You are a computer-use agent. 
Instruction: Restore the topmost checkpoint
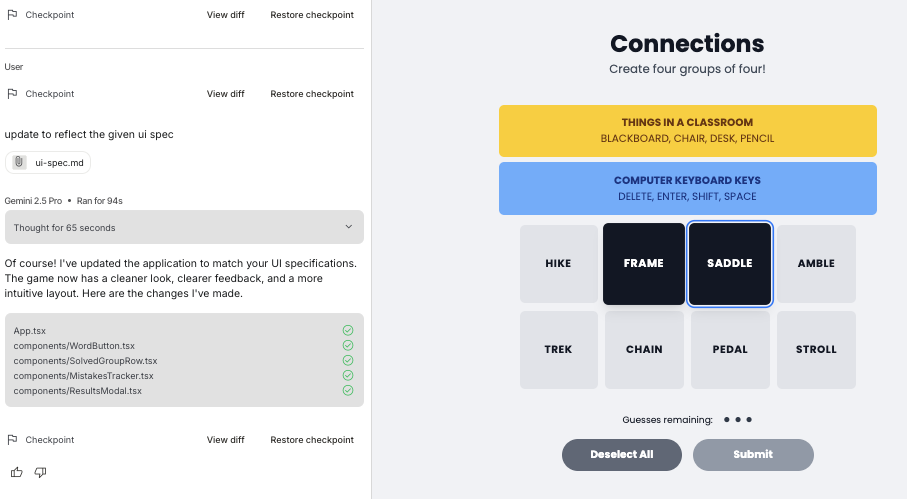[x=312, y=15]
